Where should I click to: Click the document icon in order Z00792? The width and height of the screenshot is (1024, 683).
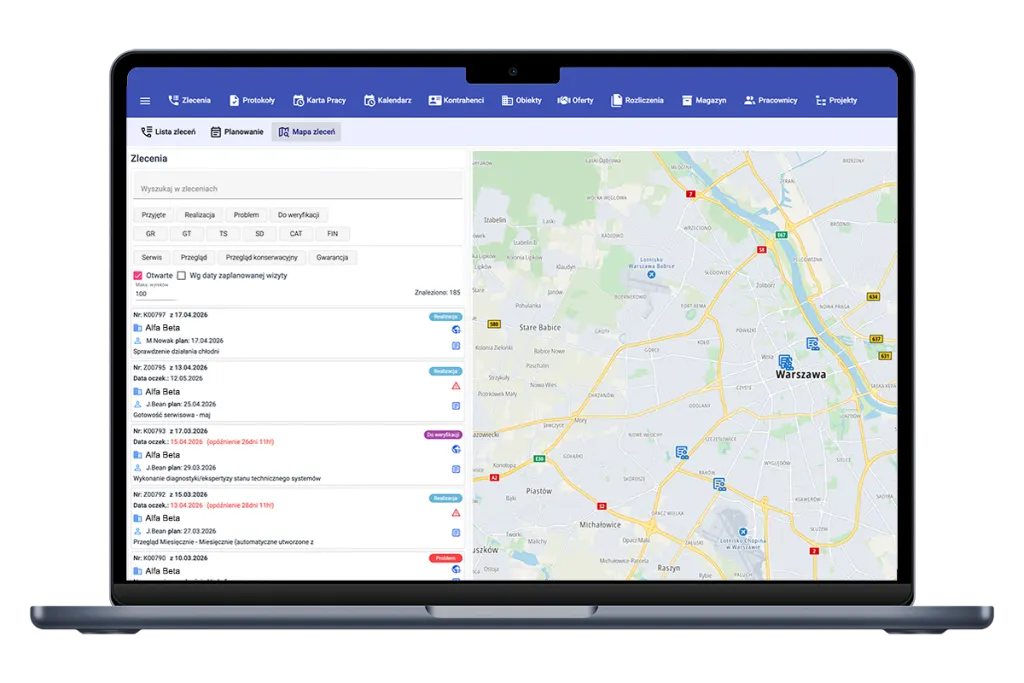456,533
